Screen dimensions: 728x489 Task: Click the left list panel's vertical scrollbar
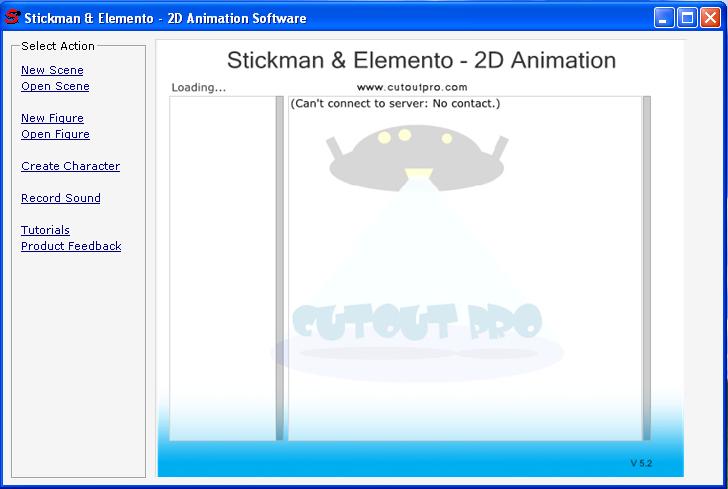tap(280, 268)
